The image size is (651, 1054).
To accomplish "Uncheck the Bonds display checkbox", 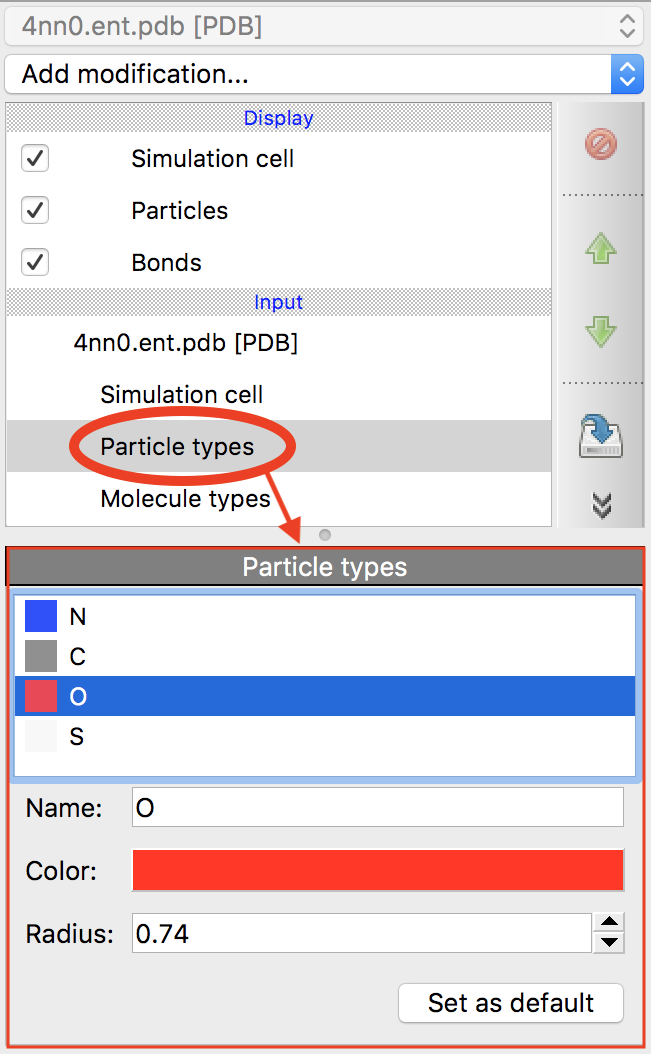I will pyautogui.click(x=35, y=262).
